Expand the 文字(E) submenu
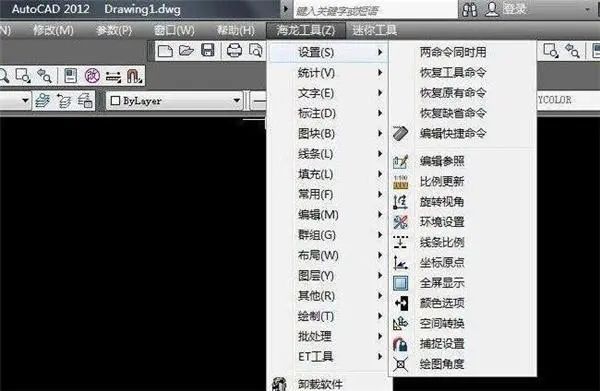600x391 pixels. click(328, 93)
